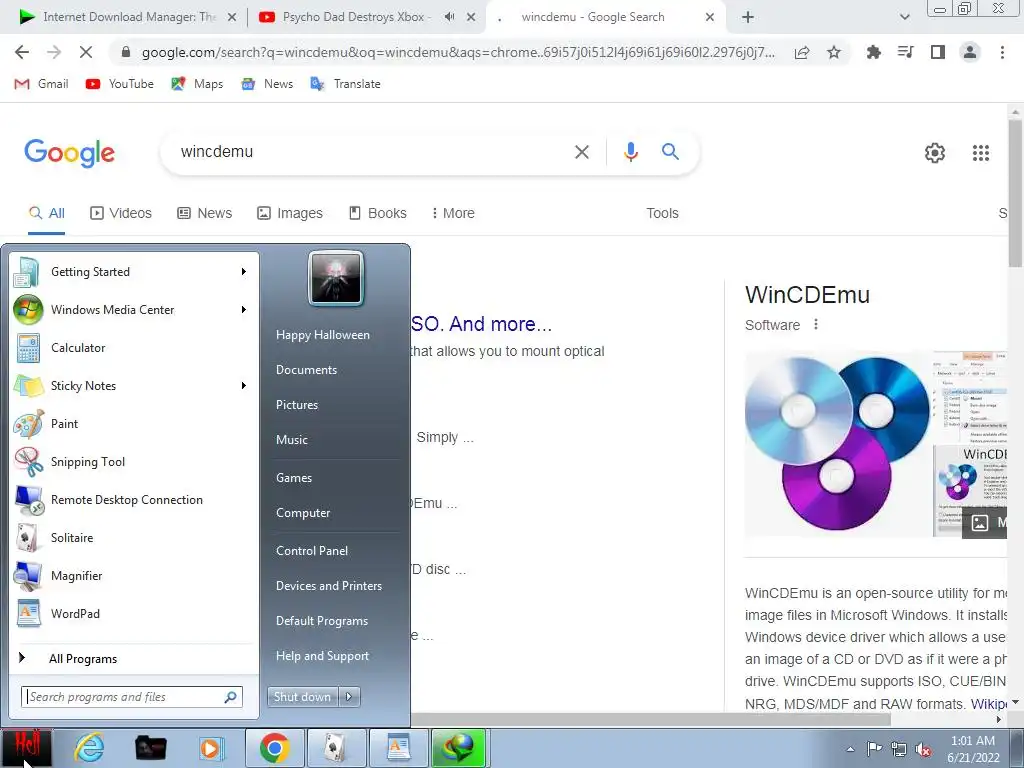Viewport: 1024px width, 768px height.
Task: Select the Images search tab
Action: coord(290,213)
